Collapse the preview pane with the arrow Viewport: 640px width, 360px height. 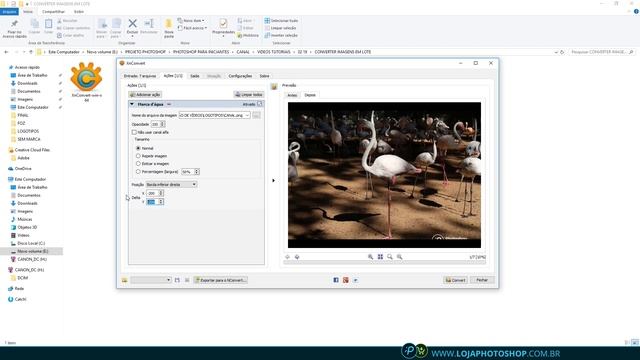click(273, 180)
